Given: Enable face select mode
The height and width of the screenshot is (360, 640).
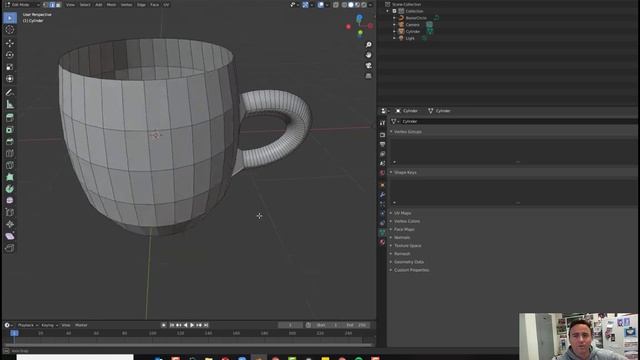Looking at the screenshot, I should tap(58, 5).
